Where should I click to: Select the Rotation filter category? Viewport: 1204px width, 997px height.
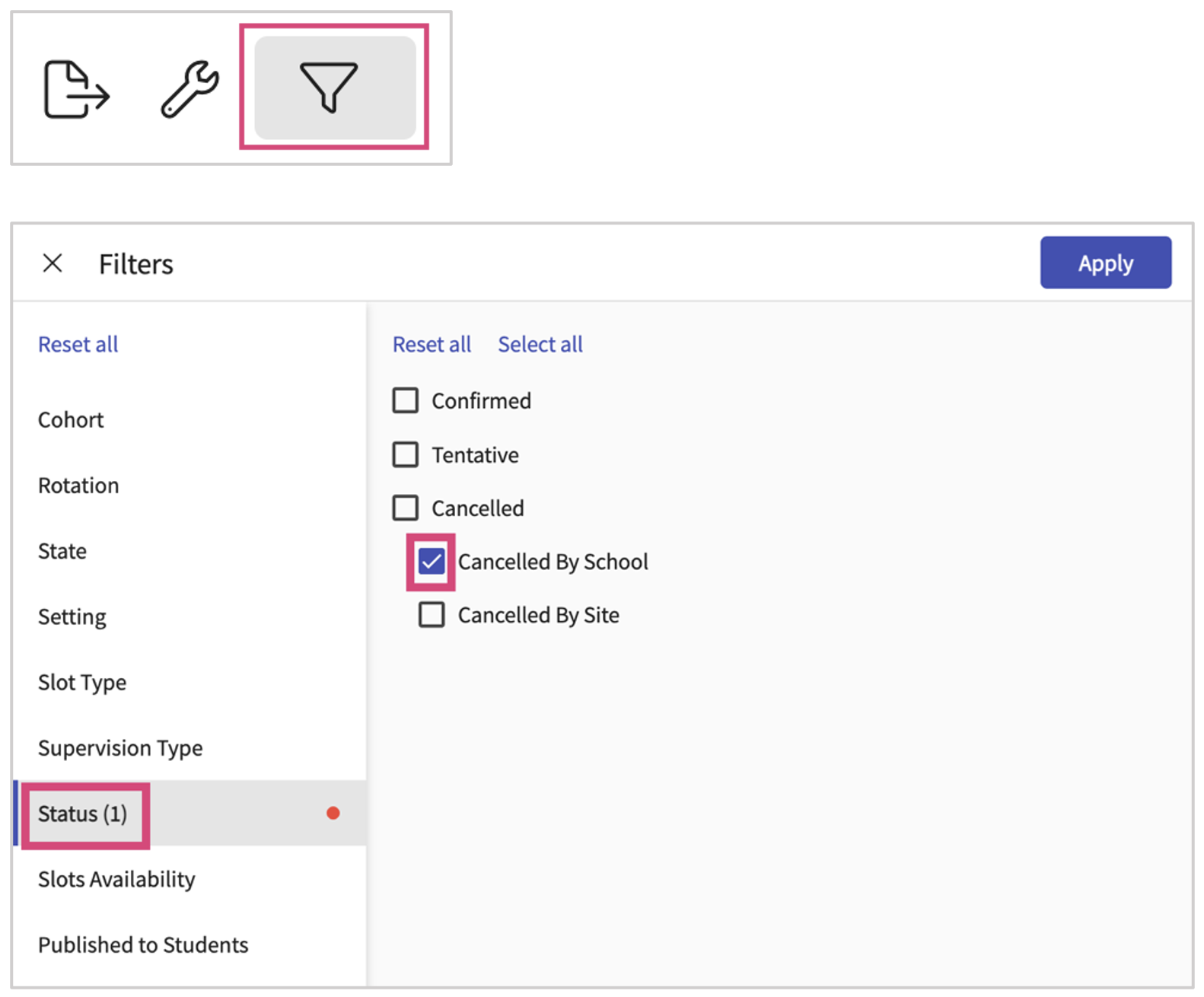coord(78,486)
